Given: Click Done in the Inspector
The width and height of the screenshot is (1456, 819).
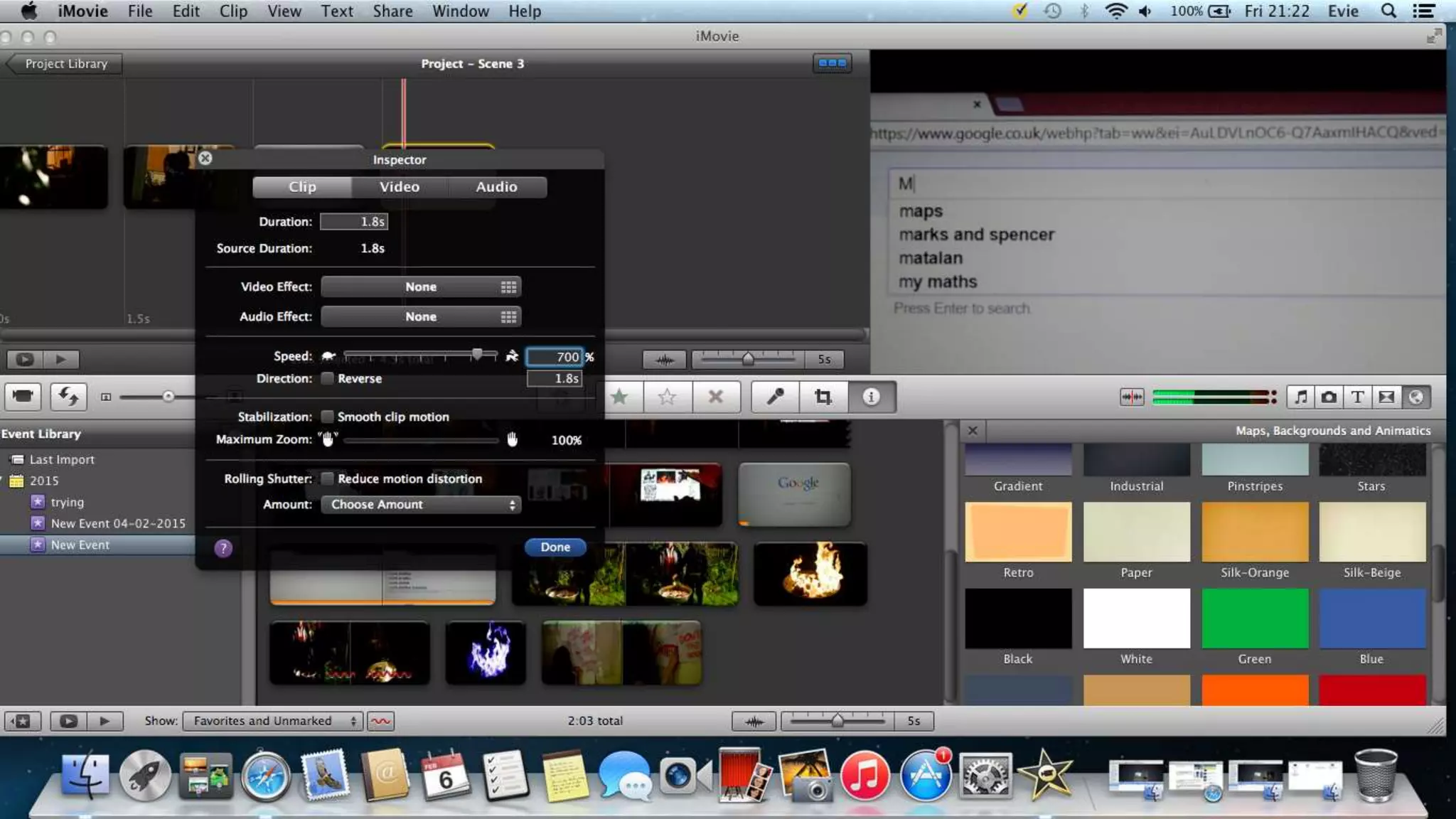Looking at the screenshot, I should (555, 547).
